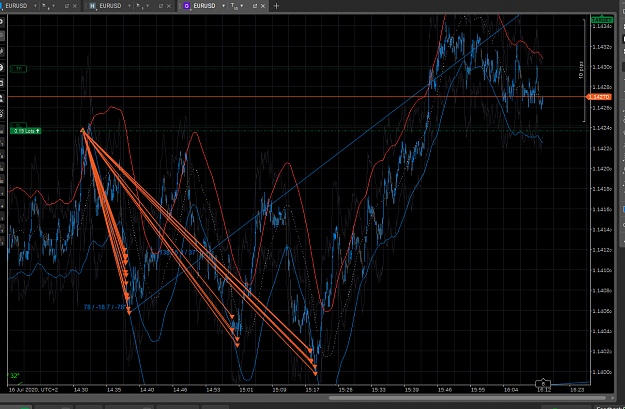Screen dimensions: 625x409
Task: Click the '16 Jul 2020, UTC+2' label
Action: click(33, 390)
